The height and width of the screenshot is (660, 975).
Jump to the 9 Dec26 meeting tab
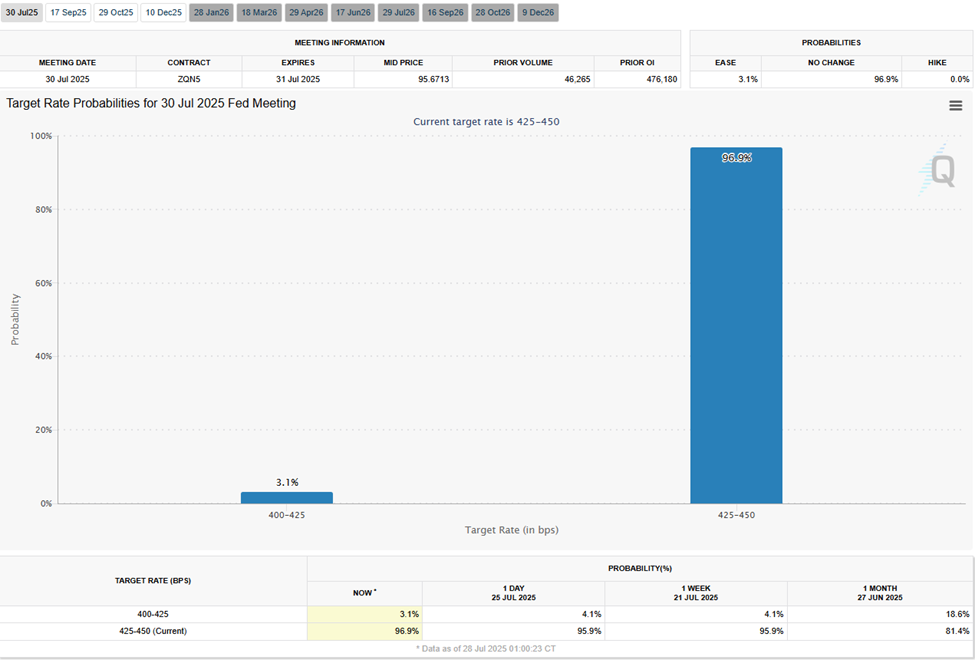536,12
